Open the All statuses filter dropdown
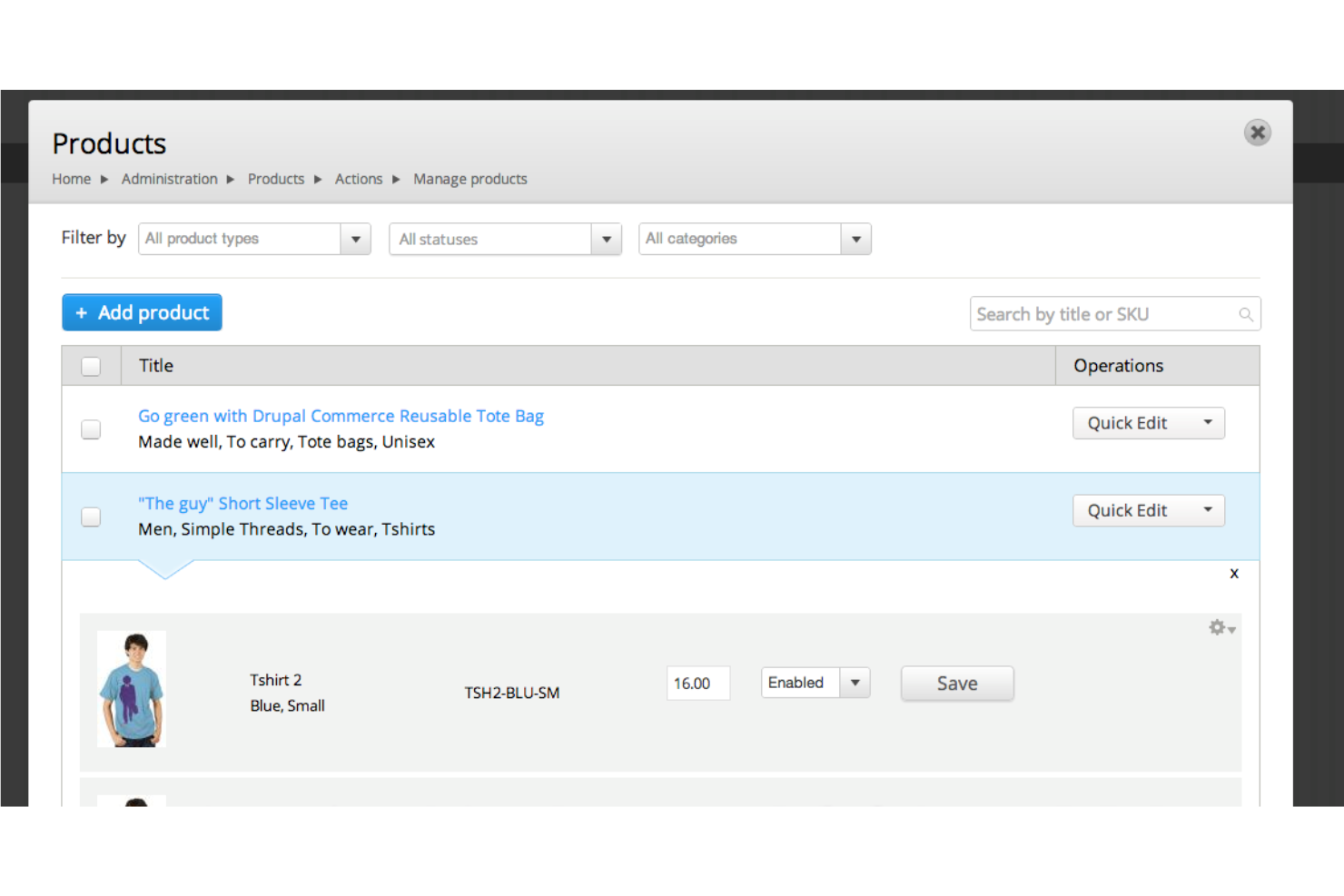The height and width of the screenshot is (896, 1344). 505,239
